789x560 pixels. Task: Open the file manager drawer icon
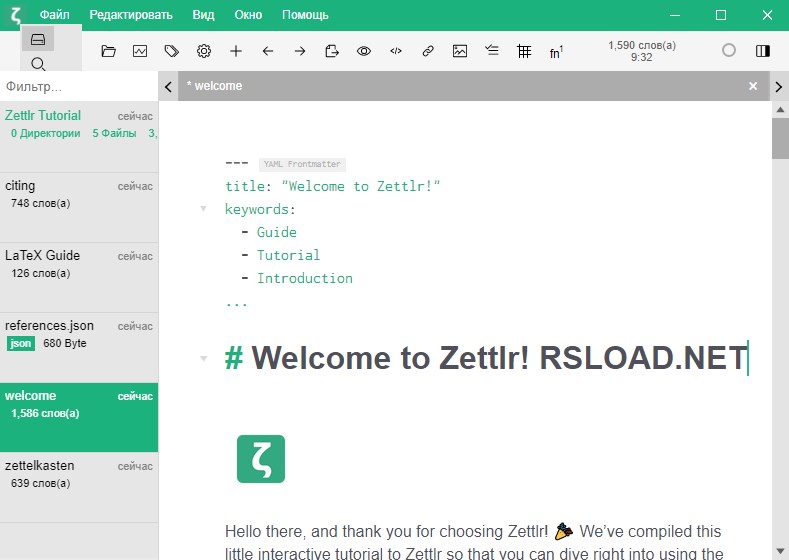[x=38, y=39]
